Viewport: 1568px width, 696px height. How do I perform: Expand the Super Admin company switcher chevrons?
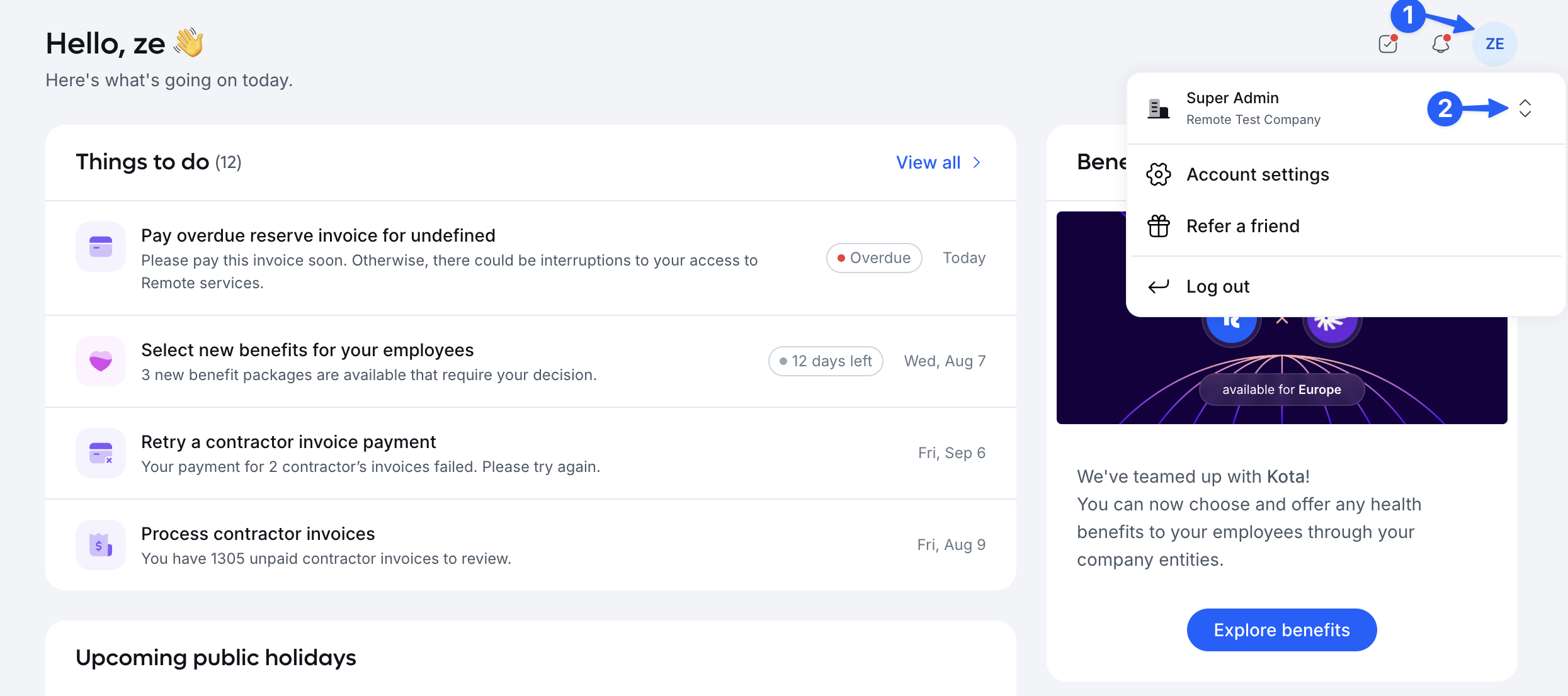click(1525, 108)
